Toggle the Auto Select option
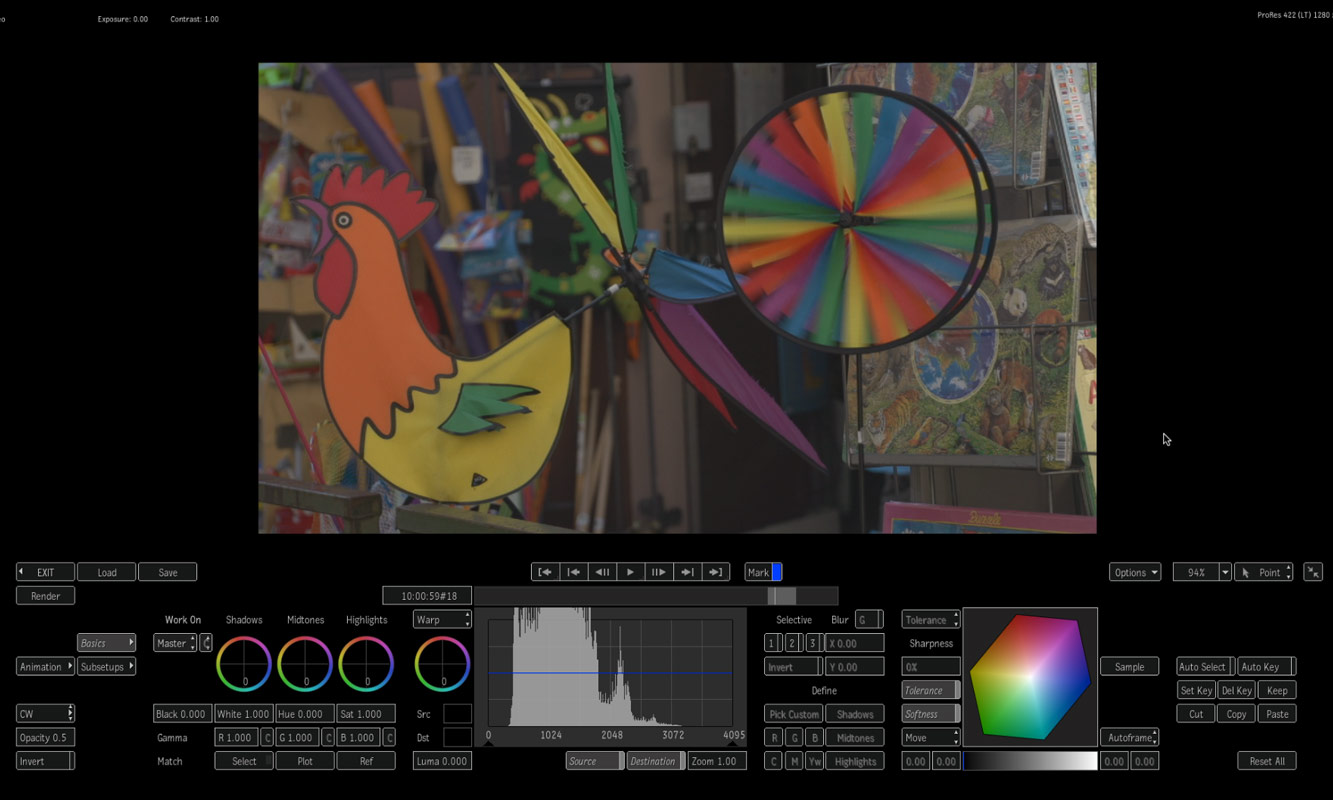 click(x=1203, y=667)
